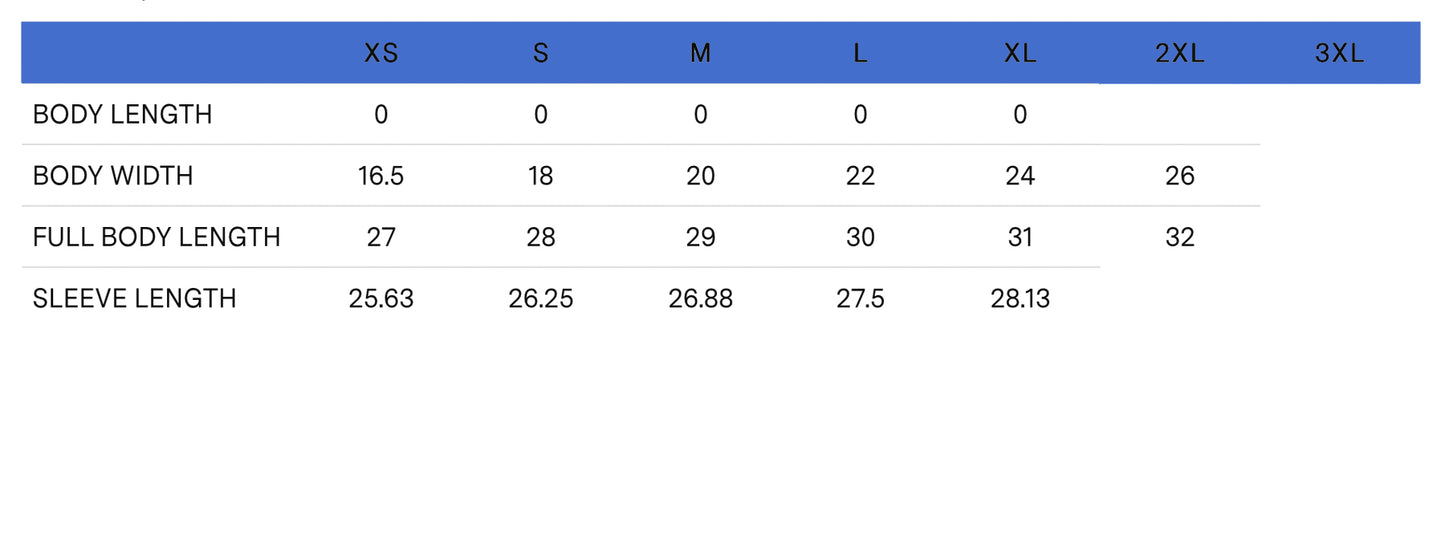Select sleeve length value 26.88
The width and height of the screenshot is (1445, 535).
[700, 298]
